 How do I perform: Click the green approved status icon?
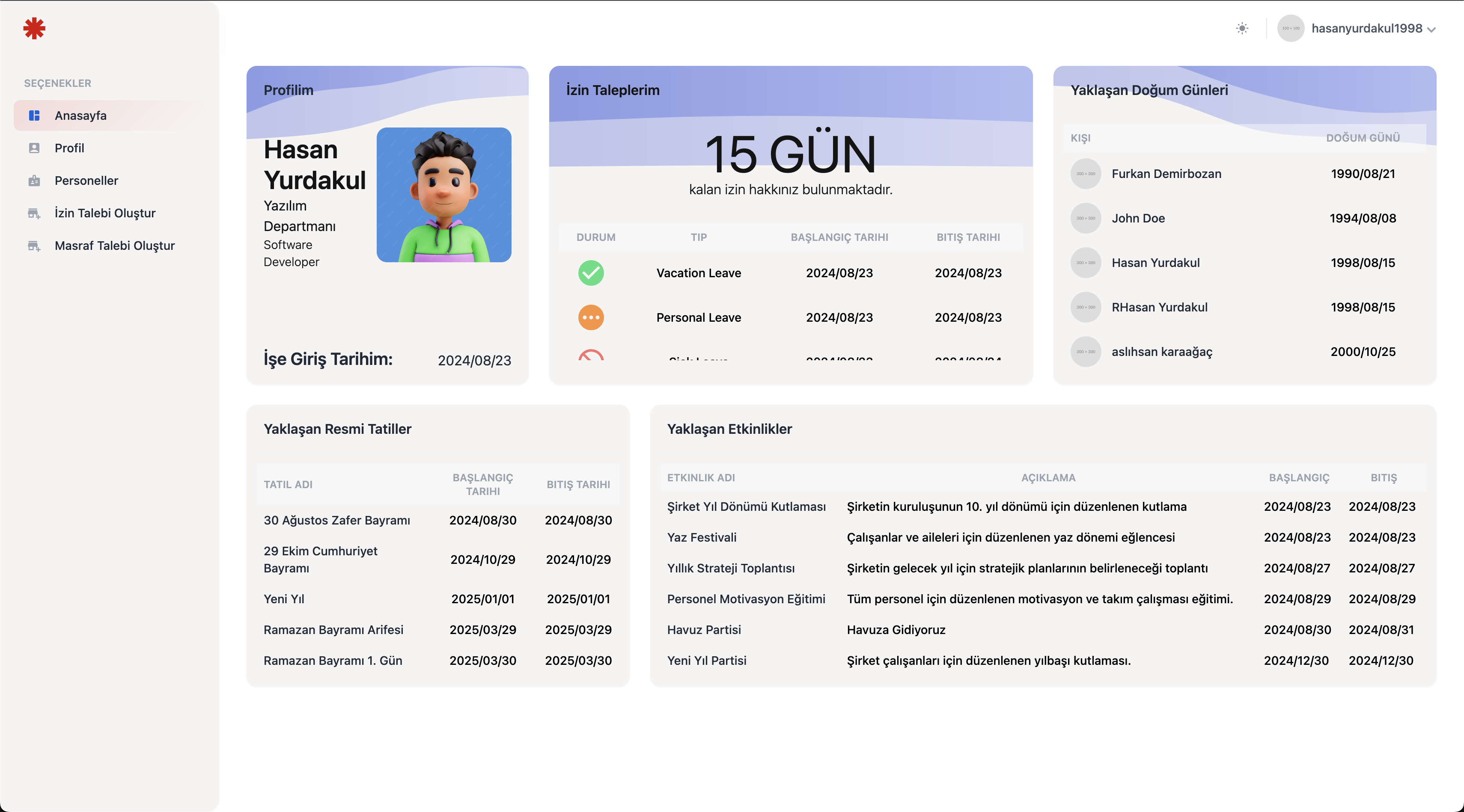[x=590, y=273]
